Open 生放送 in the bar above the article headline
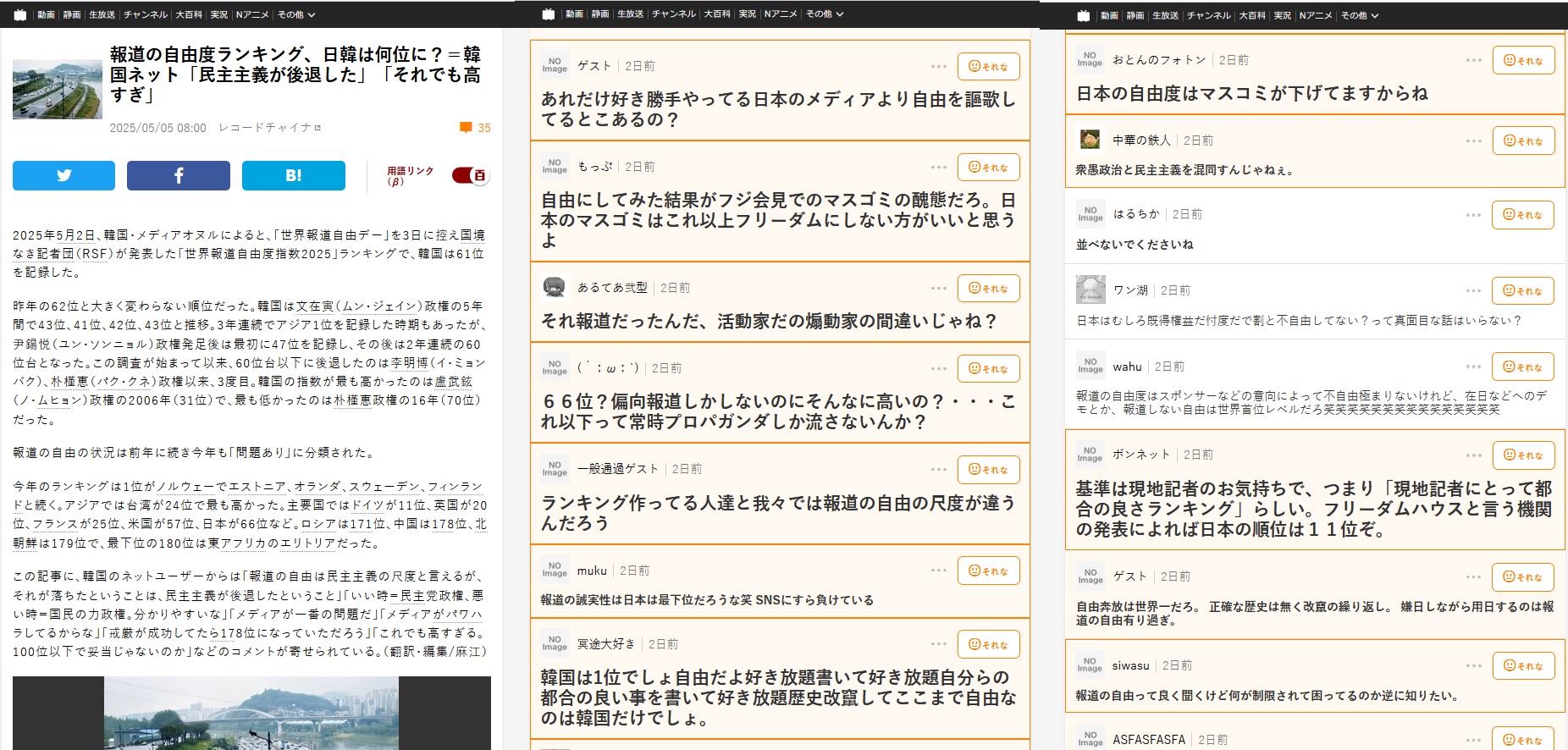 pyautogui.click(x=102, y=15)
